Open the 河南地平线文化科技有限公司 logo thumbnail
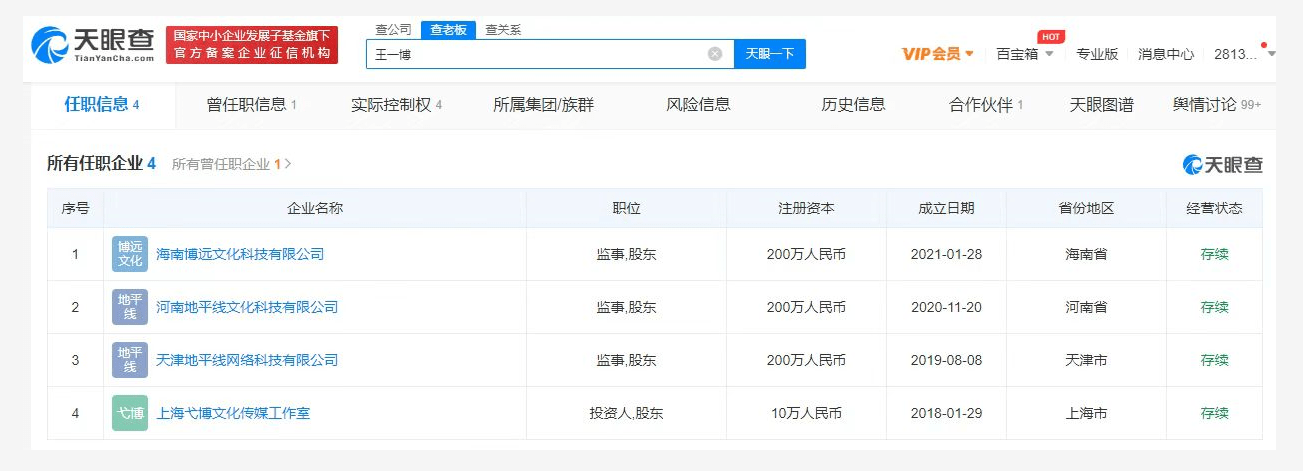Image resolution: width=1303 pixels, height=471 pixels. [x=130, y=307]
